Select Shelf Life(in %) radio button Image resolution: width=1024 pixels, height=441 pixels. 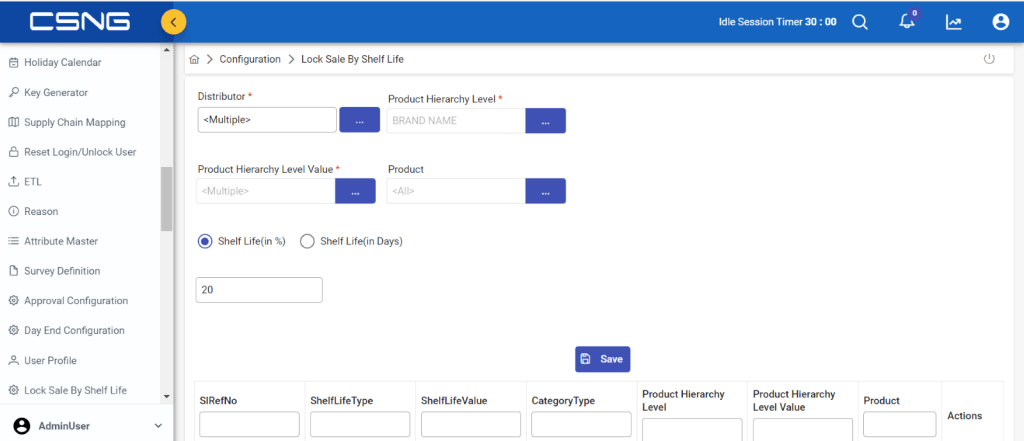click(x=204, y=241)
